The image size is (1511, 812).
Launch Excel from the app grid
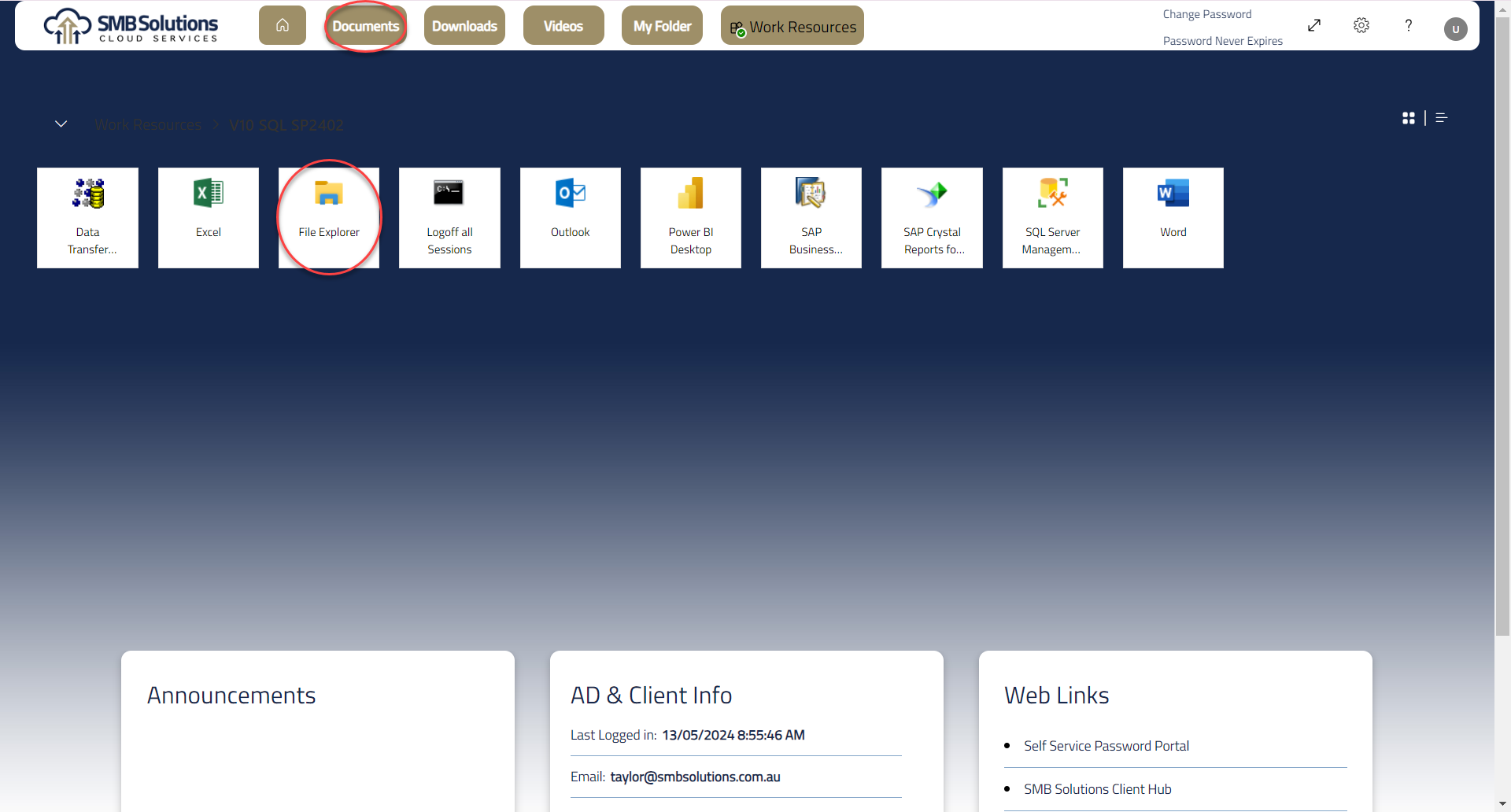(209, 218)
